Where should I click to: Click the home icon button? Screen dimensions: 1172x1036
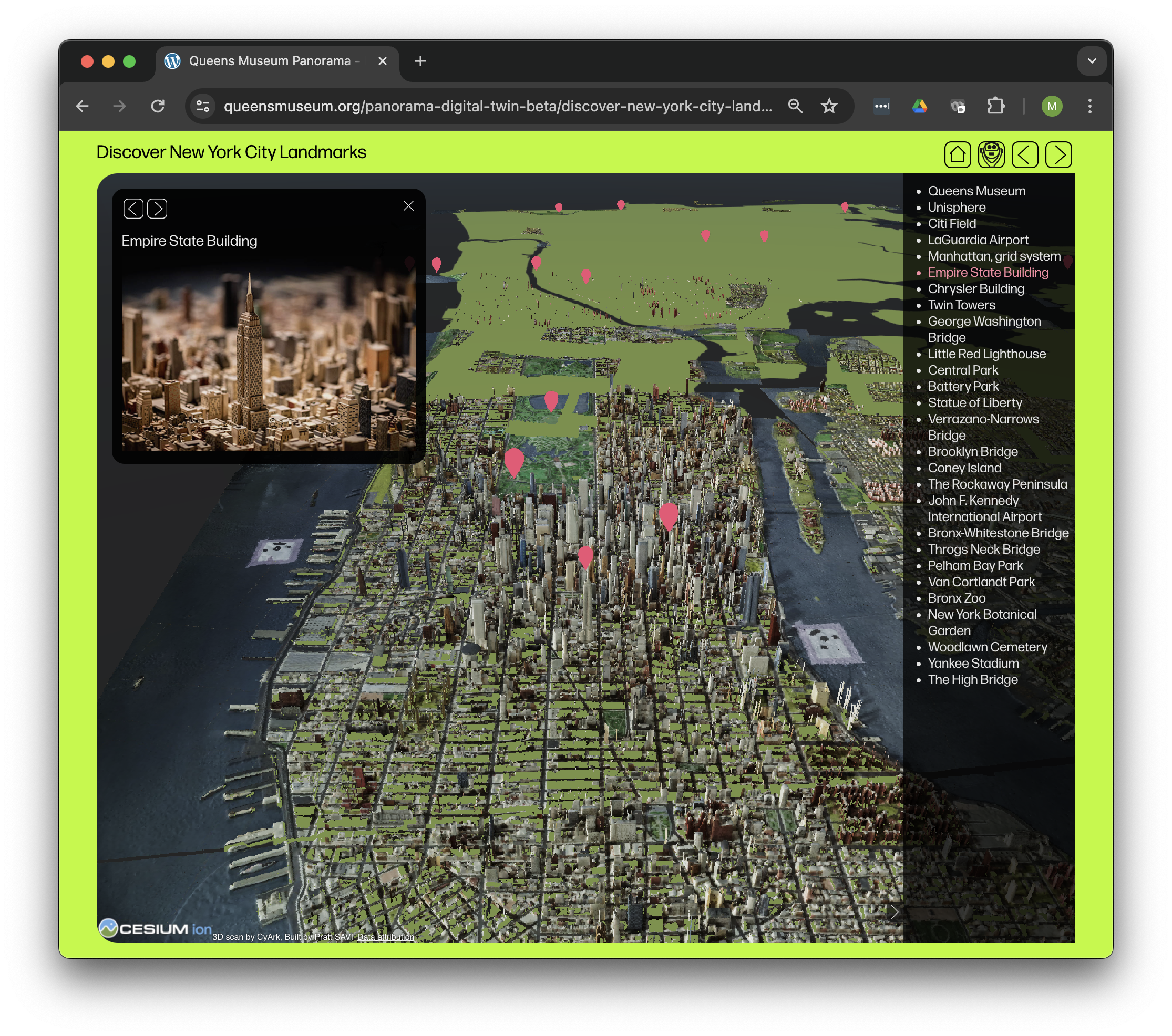point(958,154)
